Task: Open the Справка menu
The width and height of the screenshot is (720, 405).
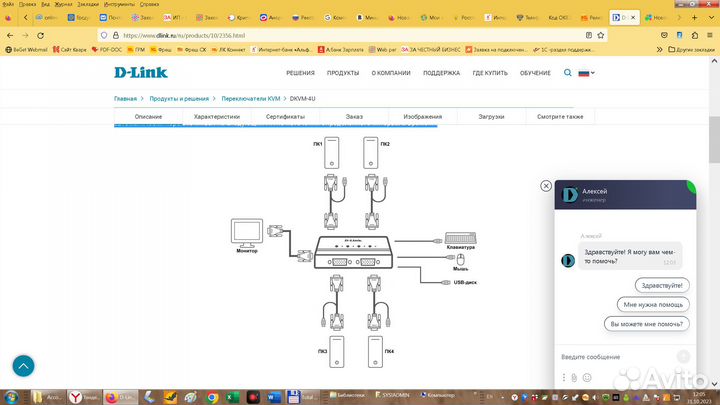Action: pos(149,4)
